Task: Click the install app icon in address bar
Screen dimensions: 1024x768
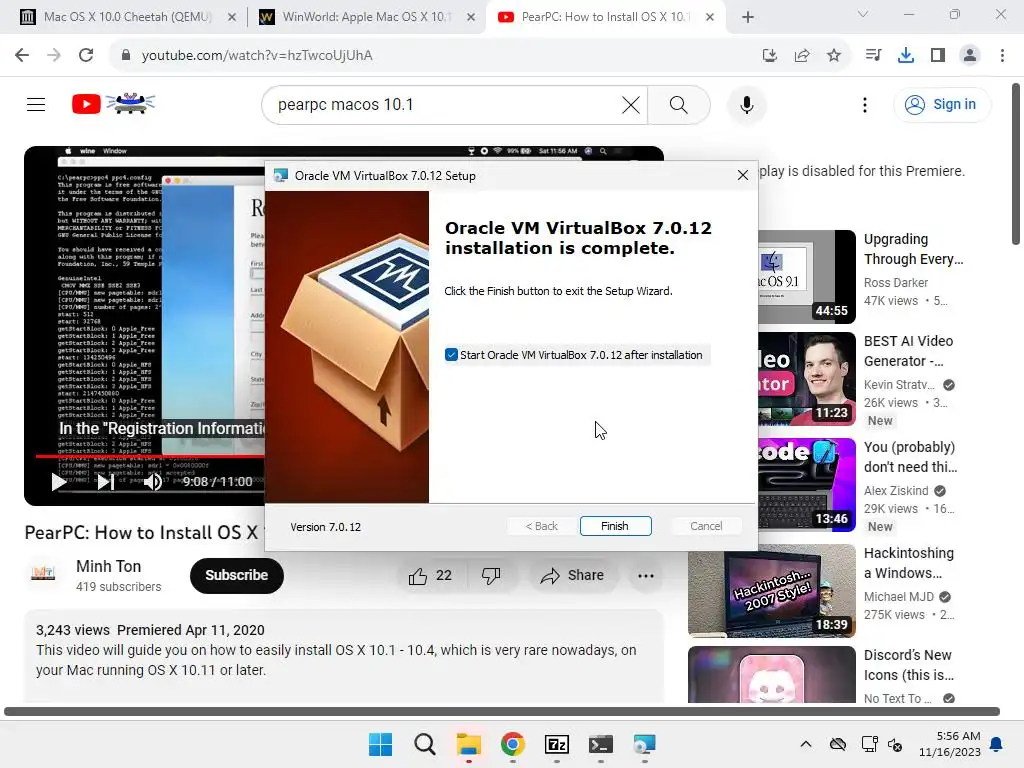Action: coord(770,56)
